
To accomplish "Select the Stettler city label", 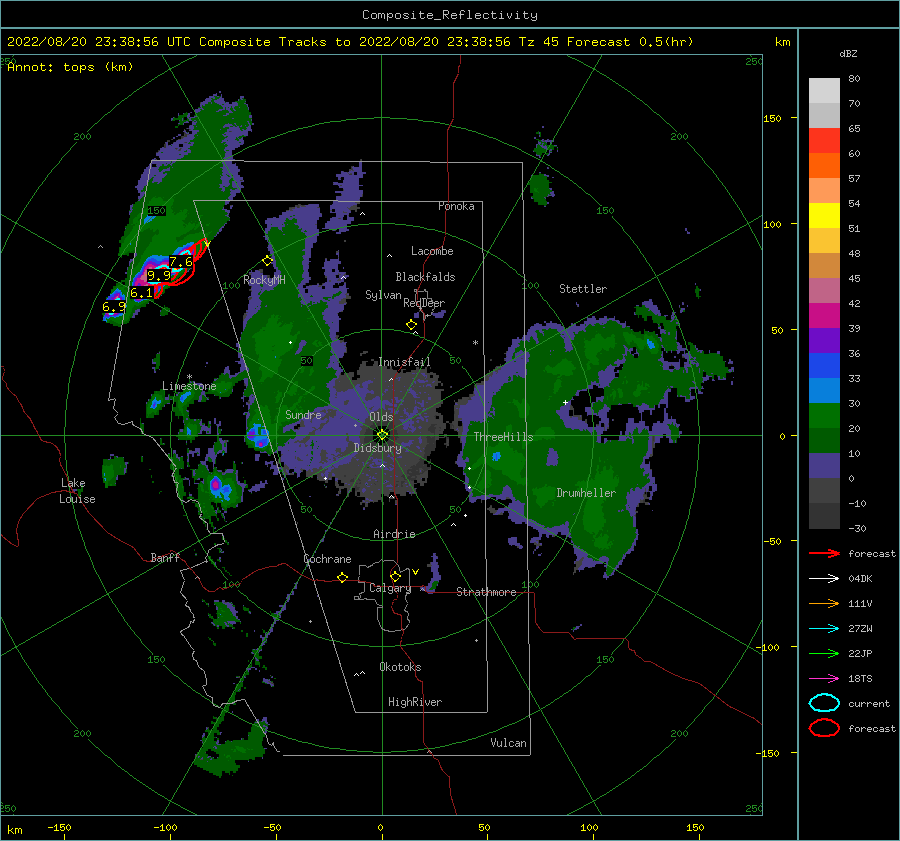I will (583, 289).
